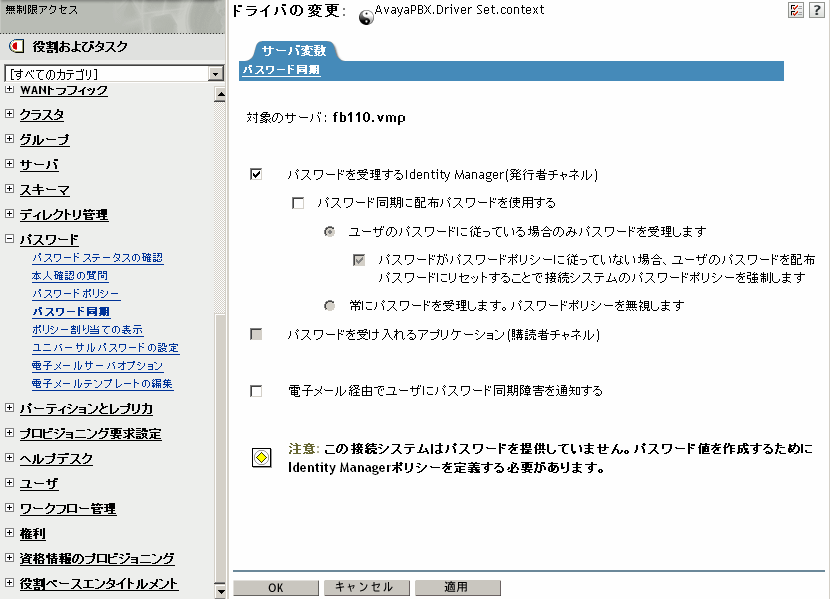Open the すべてのカテゴリ dropdown

[x=216, y=73]
